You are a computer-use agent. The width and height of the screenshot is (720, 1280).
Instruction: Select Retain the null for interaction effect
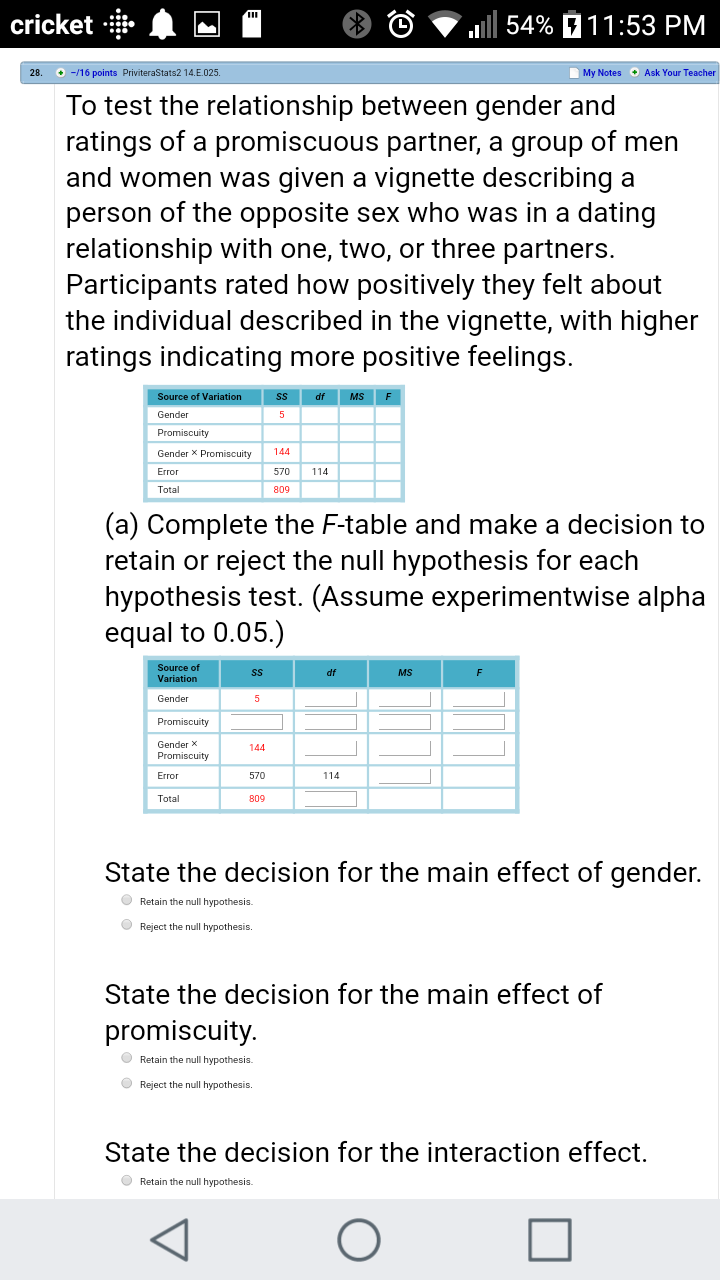point(127,1180)
